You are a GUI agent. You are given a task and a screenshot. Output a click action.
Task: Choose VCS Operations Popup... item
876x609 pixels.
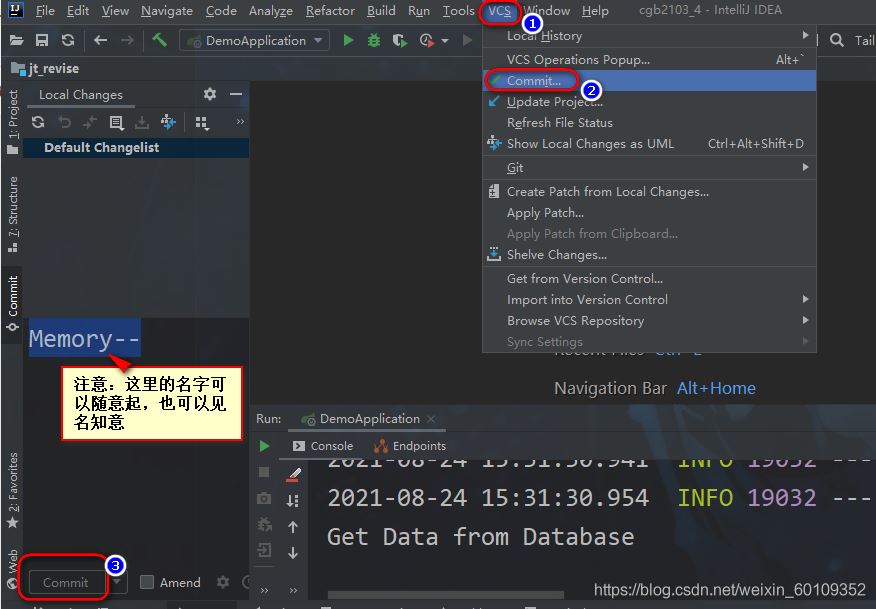coord(649,59)
